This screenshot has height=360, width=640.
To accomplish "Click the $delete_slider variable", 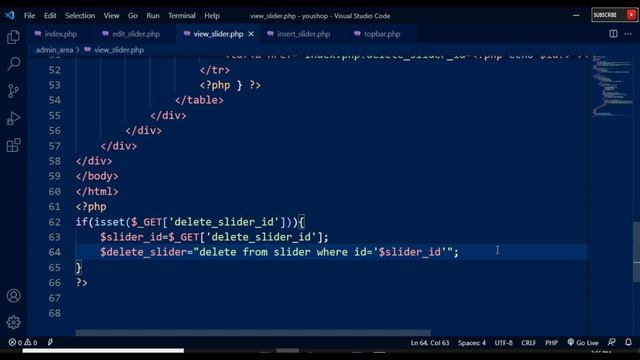I will (x=143, y=252).
